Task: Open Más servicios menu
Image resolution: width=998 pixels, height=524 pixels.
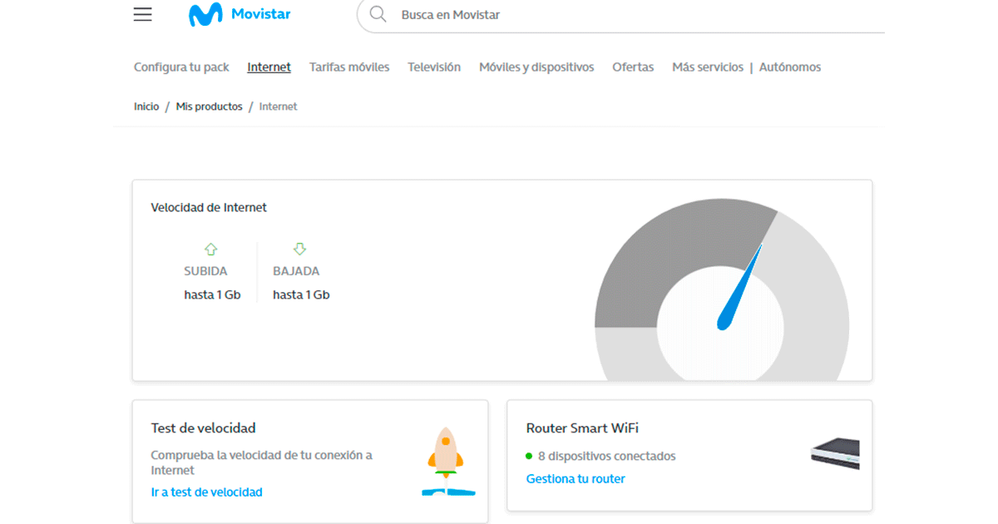Action: pyautogui.click(x=708, y=67)
